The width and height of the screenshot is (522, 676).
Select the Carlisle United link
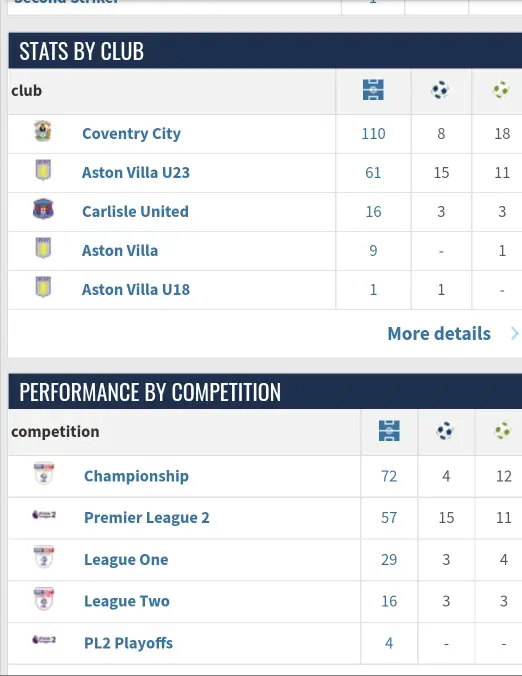click(x=135, y=211)
